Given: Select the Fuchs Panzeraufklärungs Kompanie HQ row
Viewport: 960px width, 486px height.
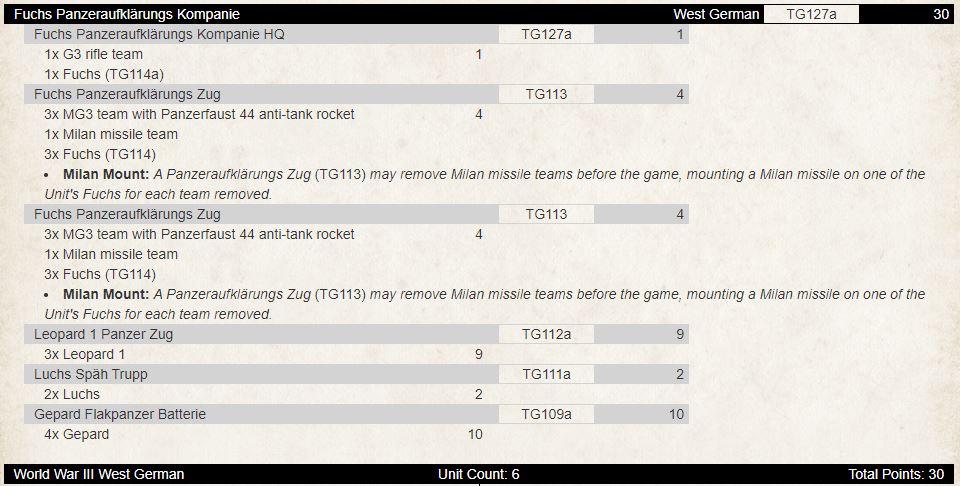Looking at the screenshot, I should pyautogui.click(x=356, y=34).
